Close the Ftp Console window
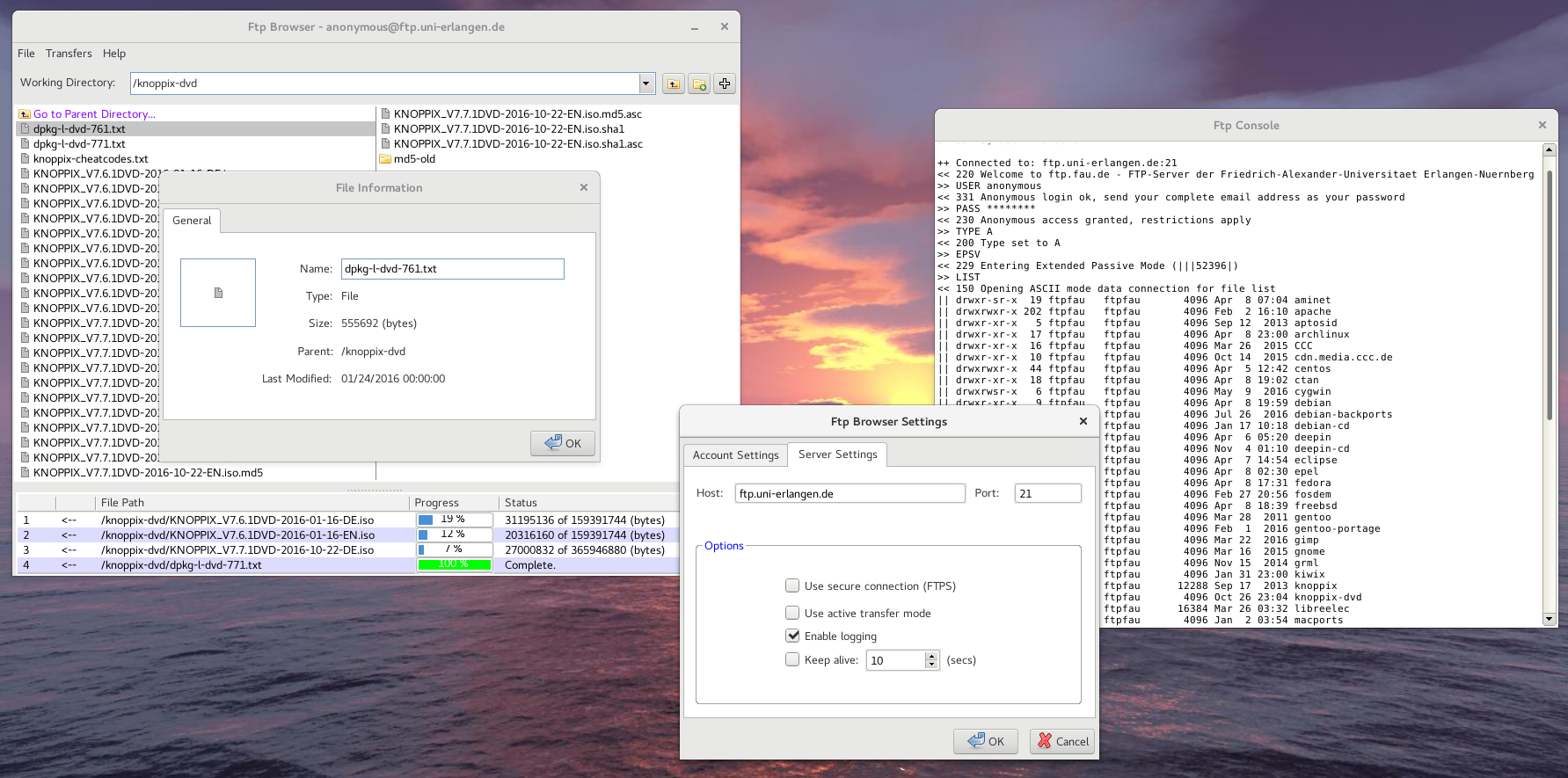This screenshot has height=778, width=1568. click(x=1542, y=125)
